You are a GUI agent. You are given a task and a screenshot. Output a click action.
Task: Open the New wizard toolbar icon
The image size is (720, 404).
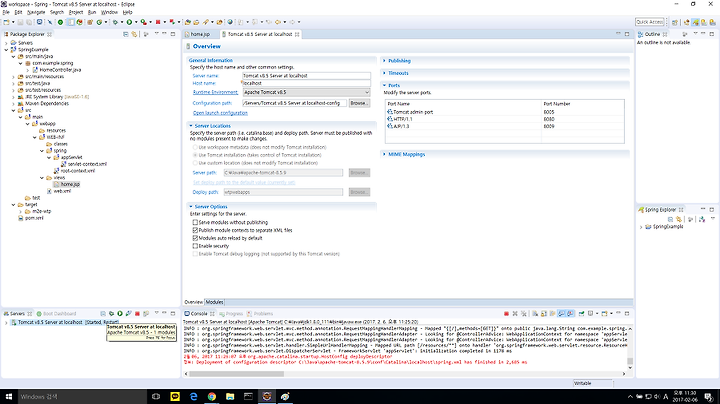[x=6, y=22]
